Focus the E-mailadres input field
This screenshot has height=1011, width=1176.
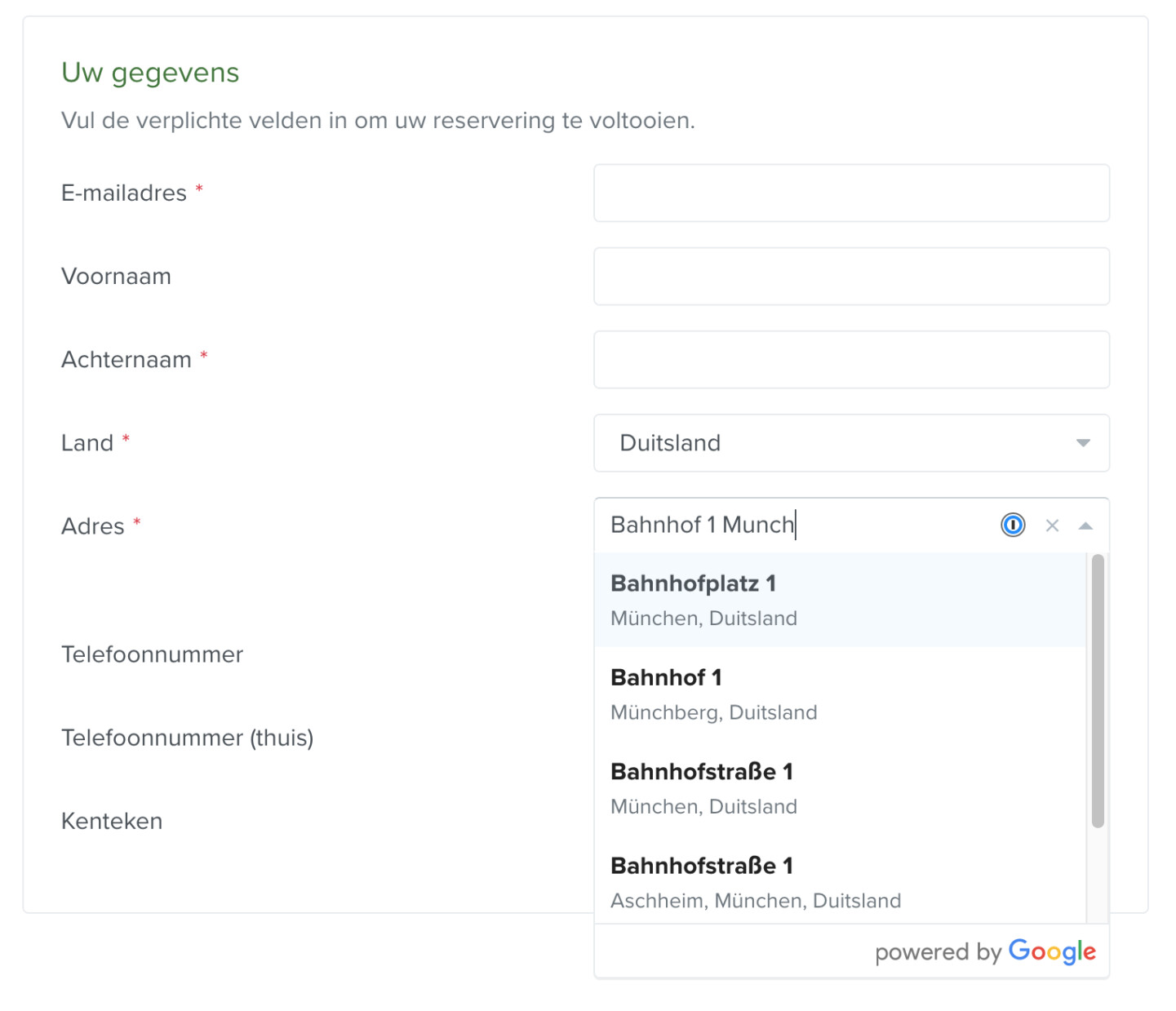pyautogui.click(x=850, y=193)
